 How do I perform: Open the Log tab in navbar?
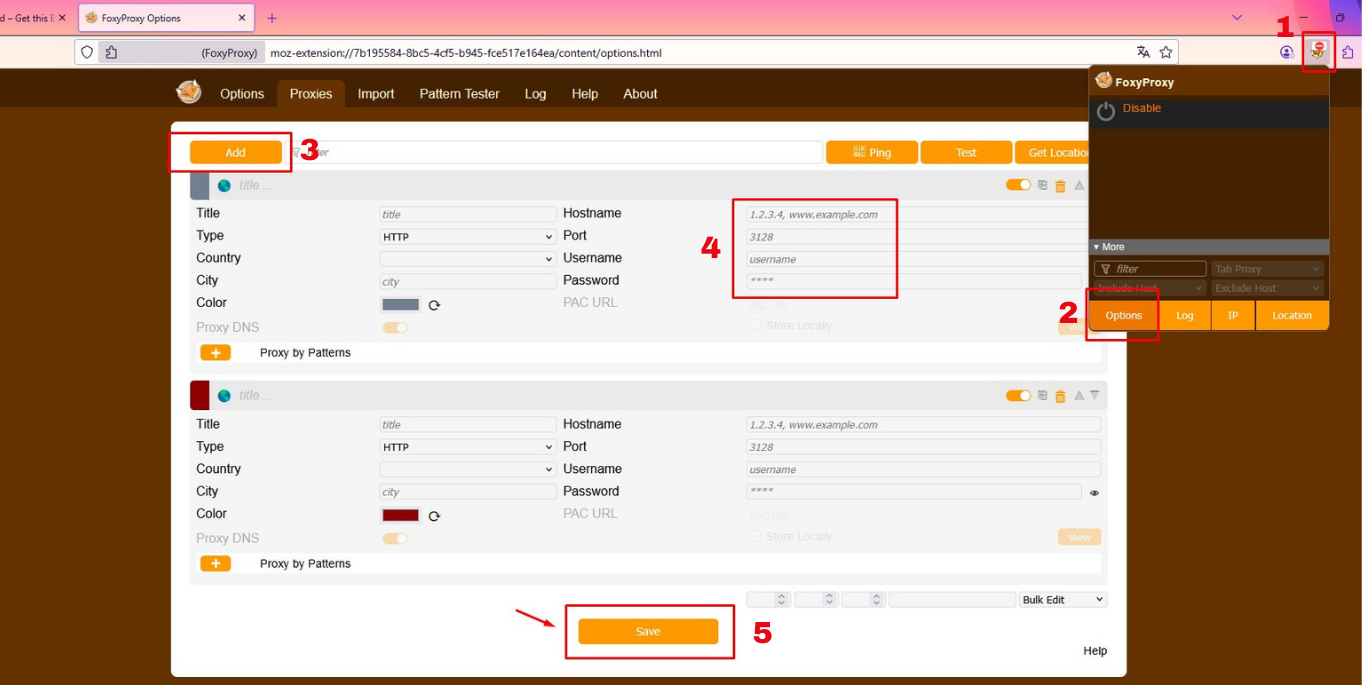tap(536, 94)
